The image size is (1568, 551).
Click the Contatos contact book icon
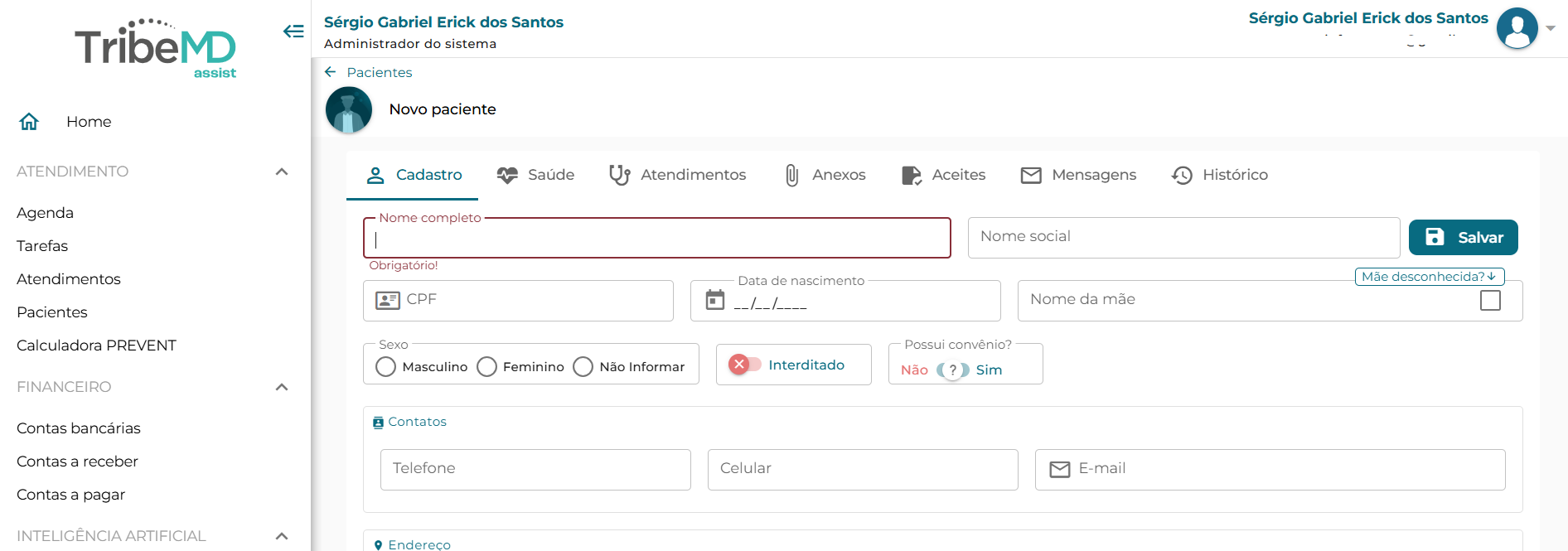(378, 423)
